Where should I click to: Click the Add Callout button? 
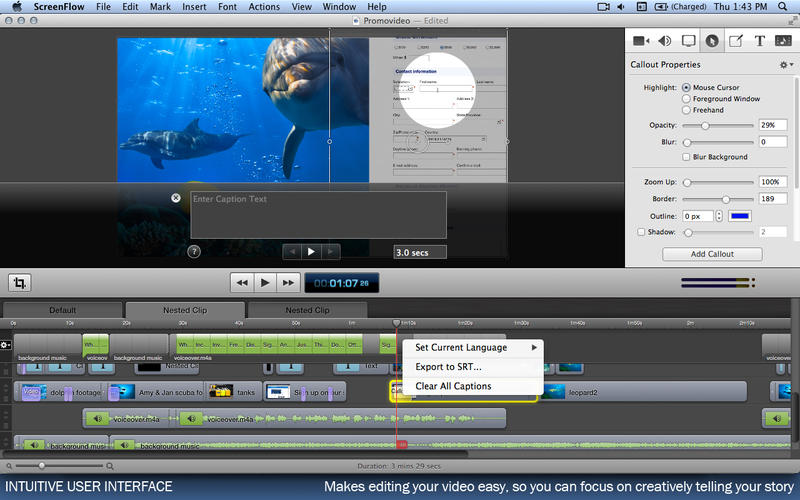[712, 254]
